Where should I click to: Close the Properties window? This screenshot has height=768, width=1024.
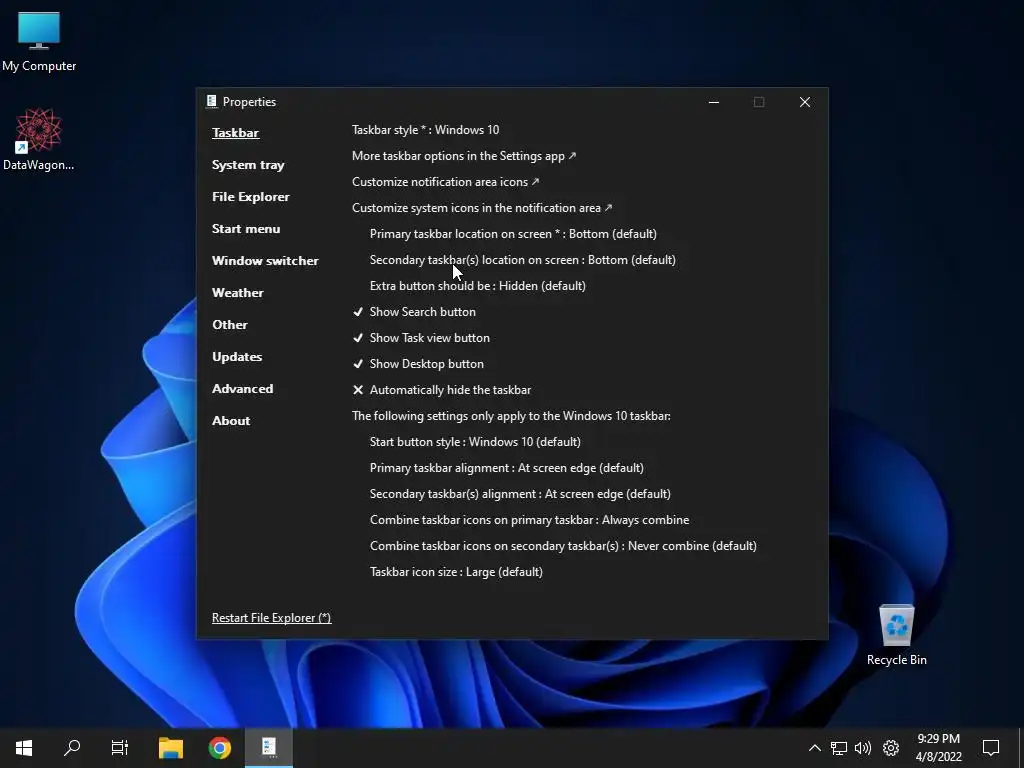(805, 102)
